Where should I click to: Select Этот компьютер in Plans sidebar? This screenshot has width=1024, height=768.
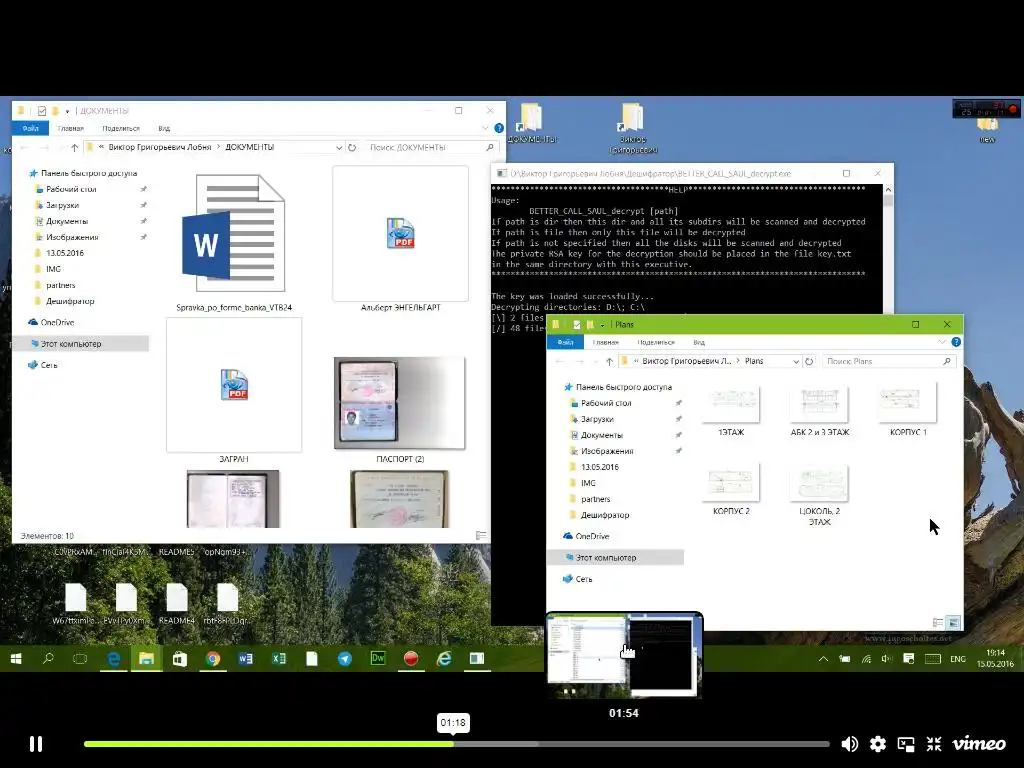[x=606, y=558]
